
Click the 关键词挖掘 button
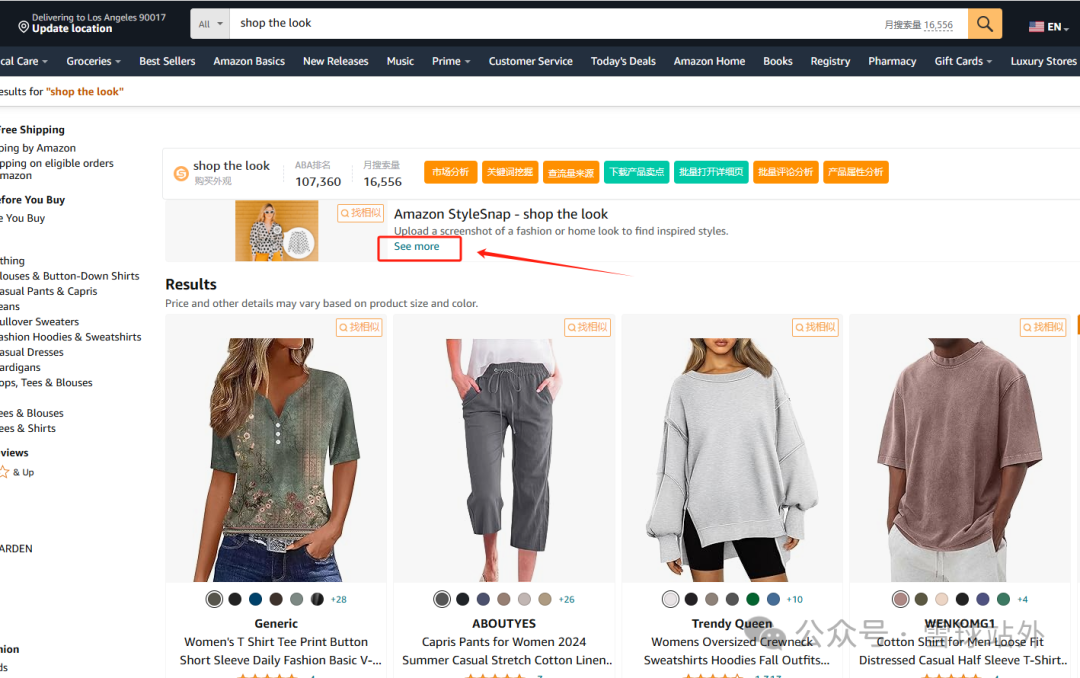pos(510,172)
